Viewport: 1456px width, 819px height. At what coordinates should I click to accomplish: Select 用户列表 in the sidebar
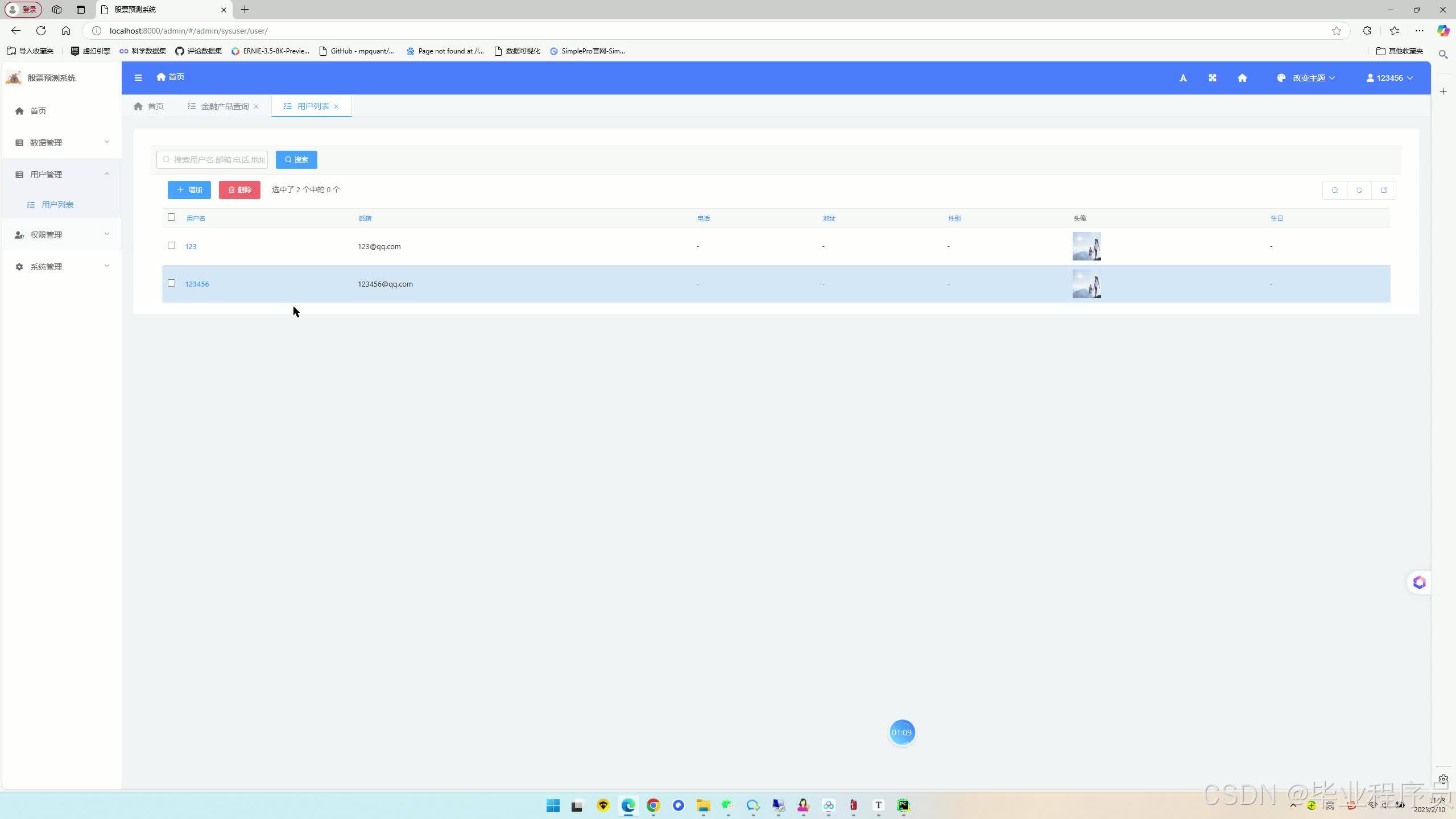pyautogui.click(x=57, y=205)
